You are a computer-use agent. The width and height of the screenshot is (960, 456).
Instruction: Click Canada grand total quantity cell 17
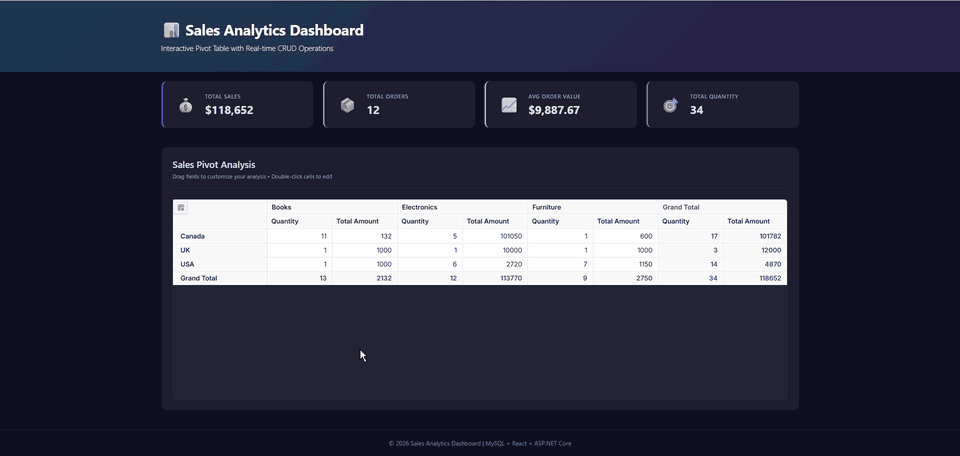pyautogui.click(x=690, y=236)
